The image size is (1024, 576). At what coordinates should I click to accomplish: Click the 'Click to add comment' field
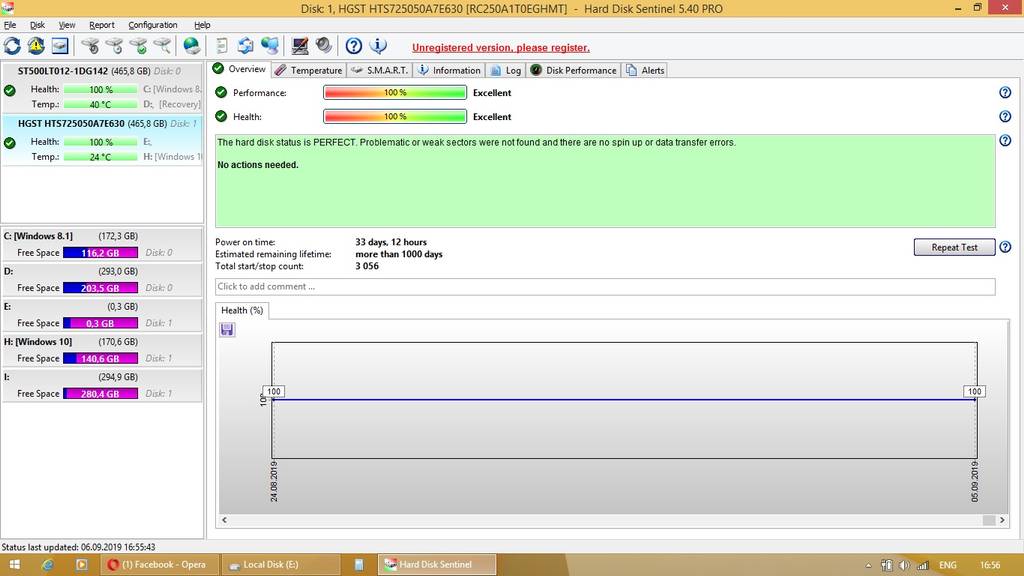[605, 287]
